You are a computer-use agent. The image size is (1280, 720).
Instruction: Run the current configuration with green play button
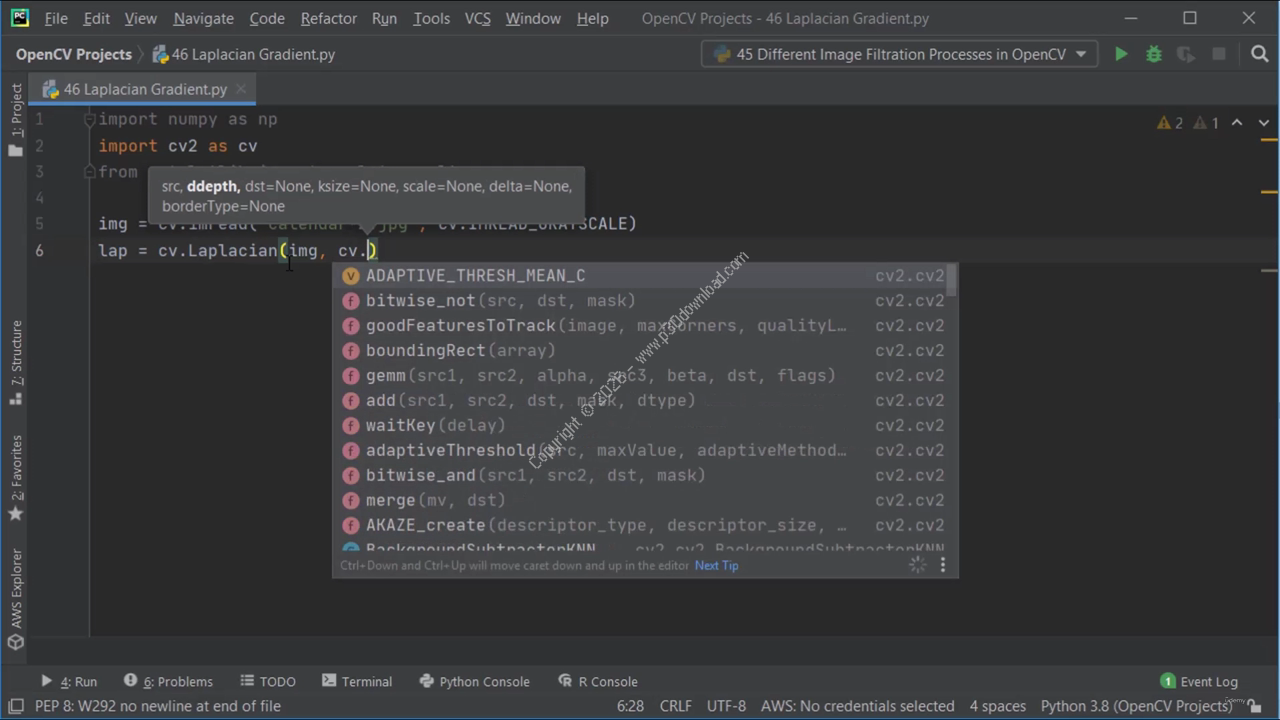pyautogui.click(x=1121, y=54)
